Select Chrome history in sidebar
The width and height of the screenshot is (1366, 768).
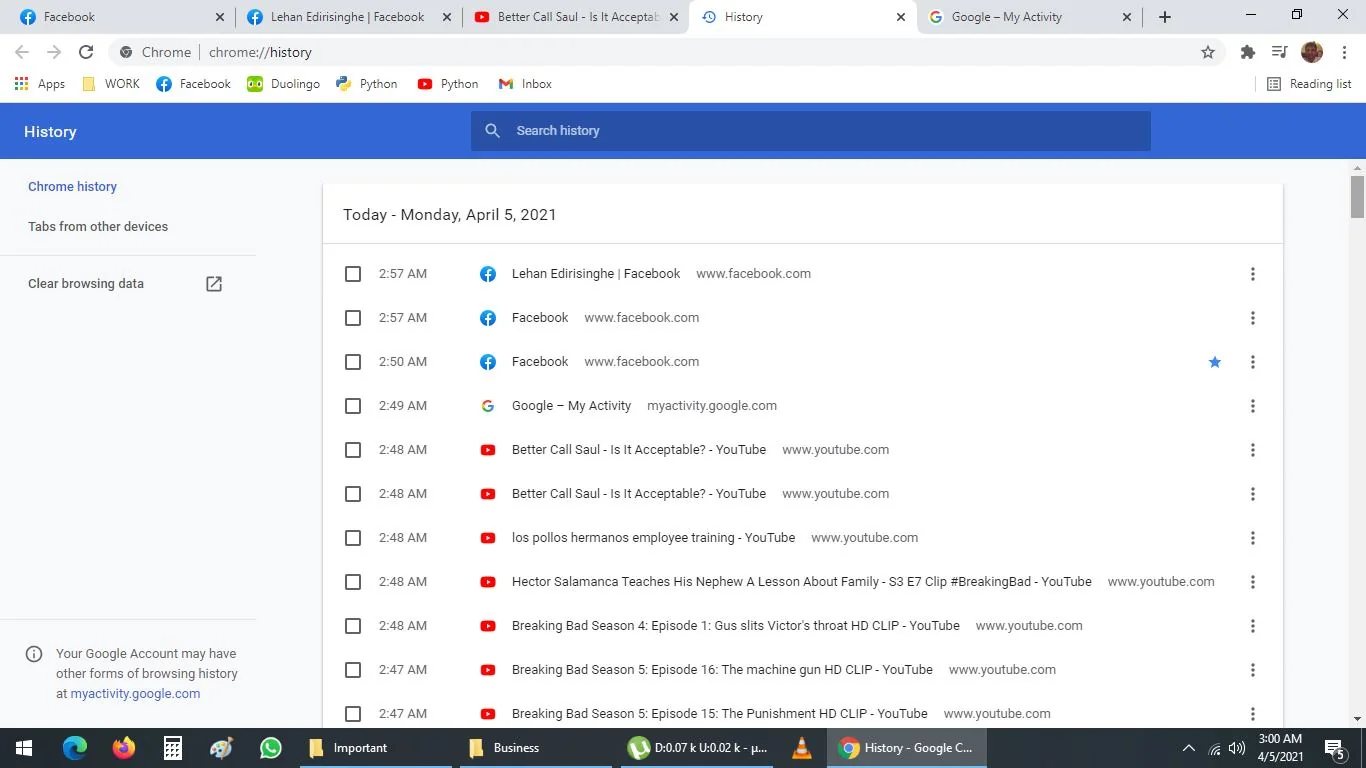point(72,187)
